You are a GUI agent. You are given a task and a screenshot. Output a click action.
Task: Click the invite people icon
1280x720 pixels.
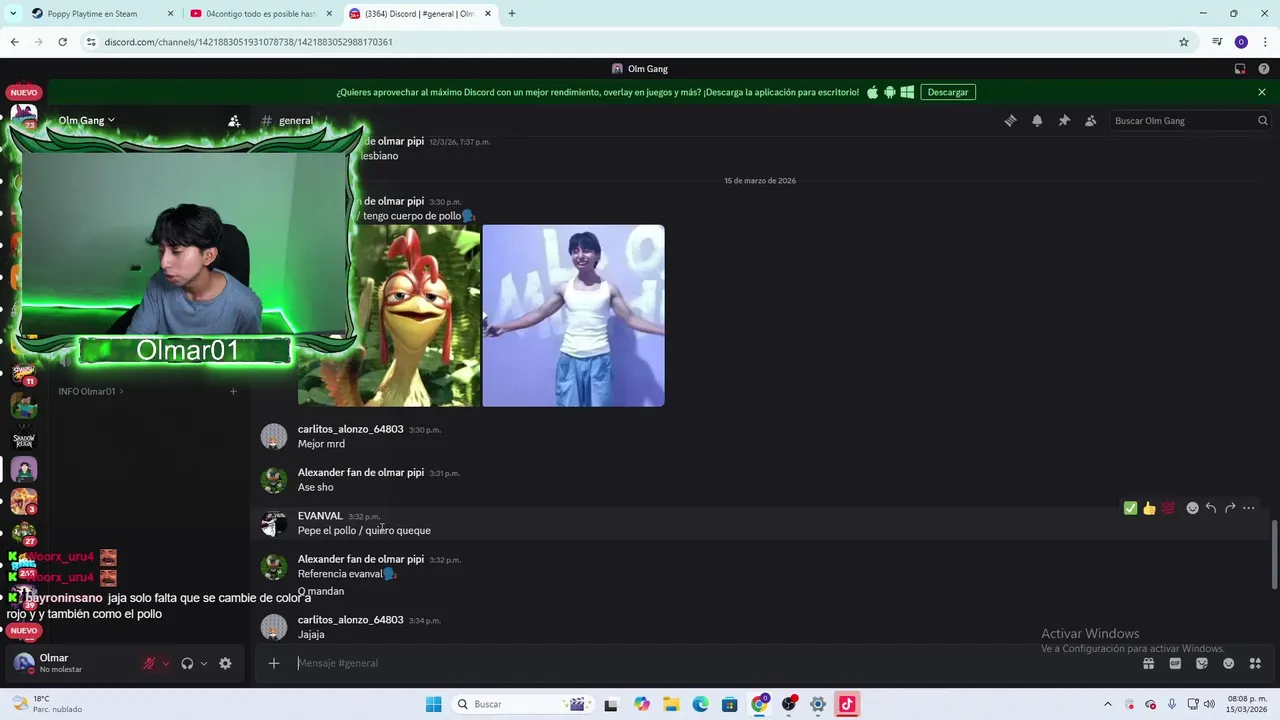click(x=234, y=120)
